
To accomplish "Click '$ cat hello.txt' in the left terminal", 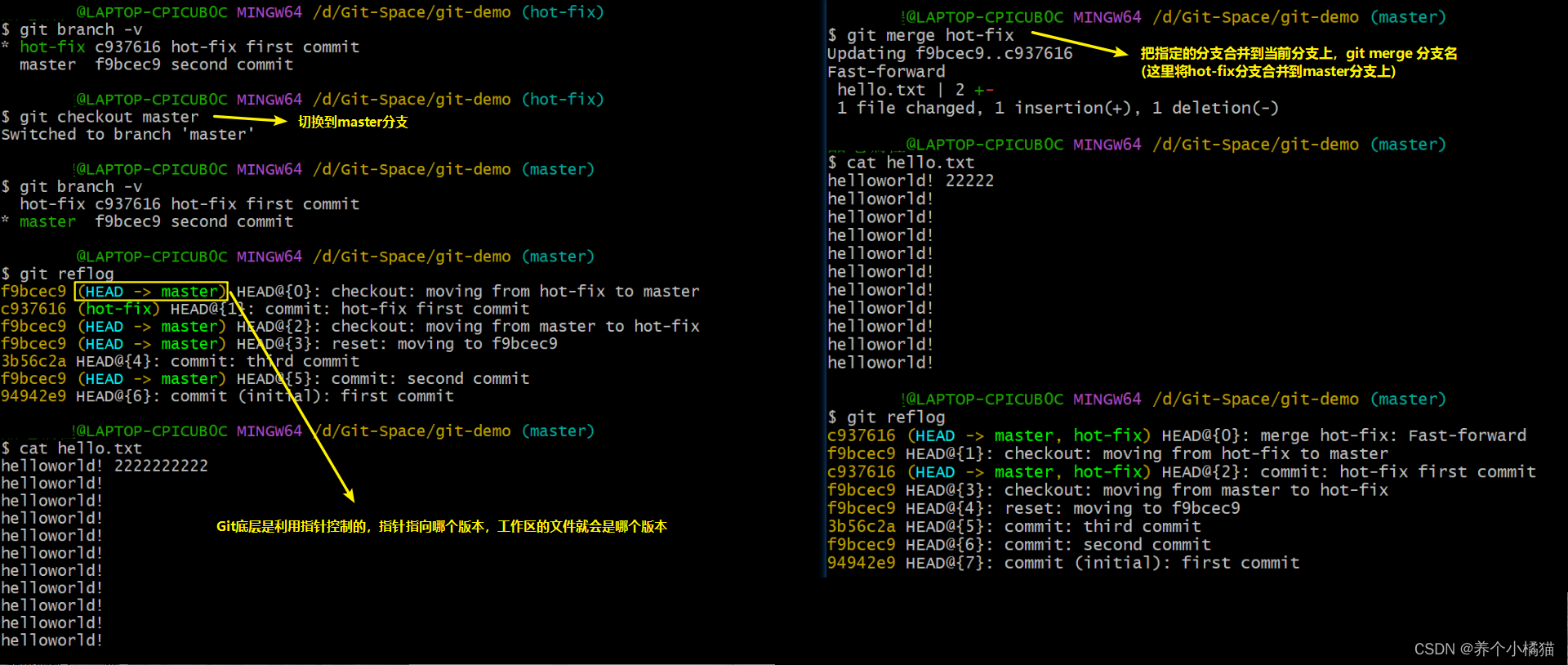I will coord(71,448).
